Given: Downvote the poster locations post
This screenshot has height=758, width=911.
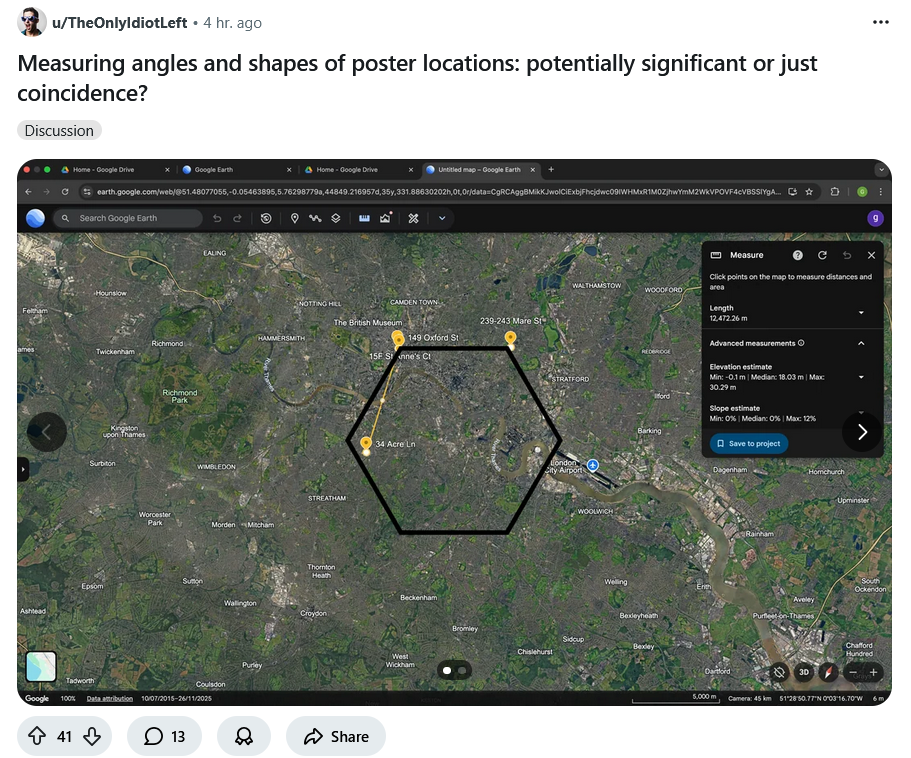Looking at the screenshot, I should [x=92, y=736].
